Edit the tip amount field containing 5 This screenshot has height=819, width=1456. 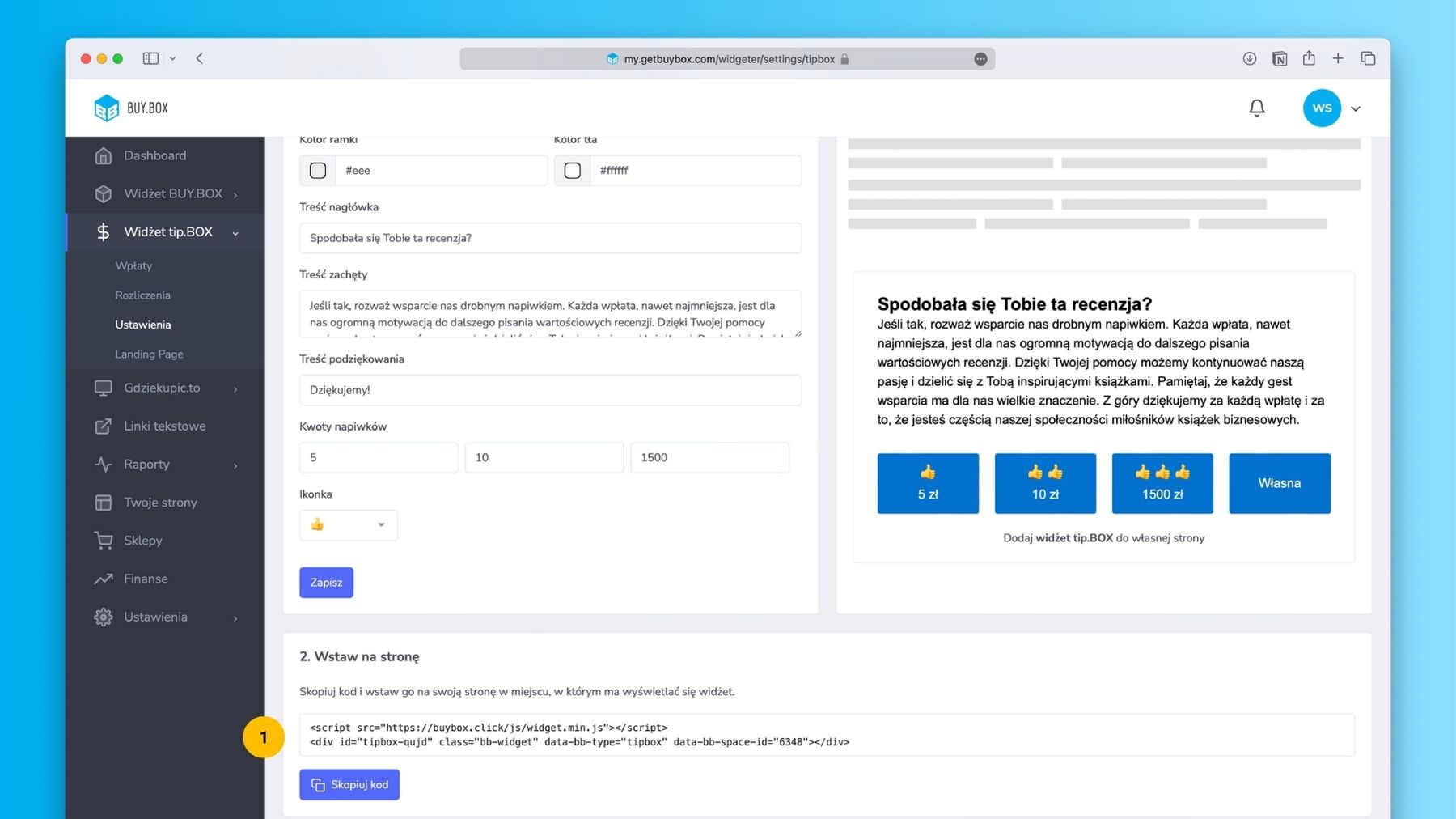pyautogui.click(x=379, y=457)
